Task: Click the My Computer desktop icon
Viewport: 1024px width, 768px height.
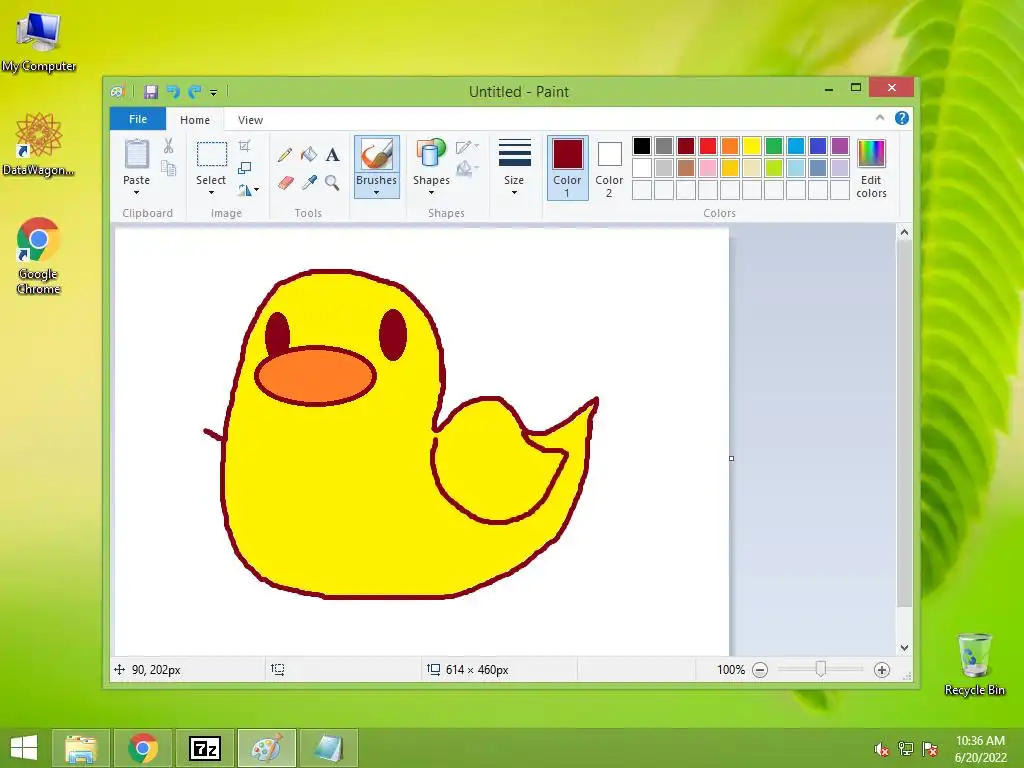Action: tap(39, 42)
